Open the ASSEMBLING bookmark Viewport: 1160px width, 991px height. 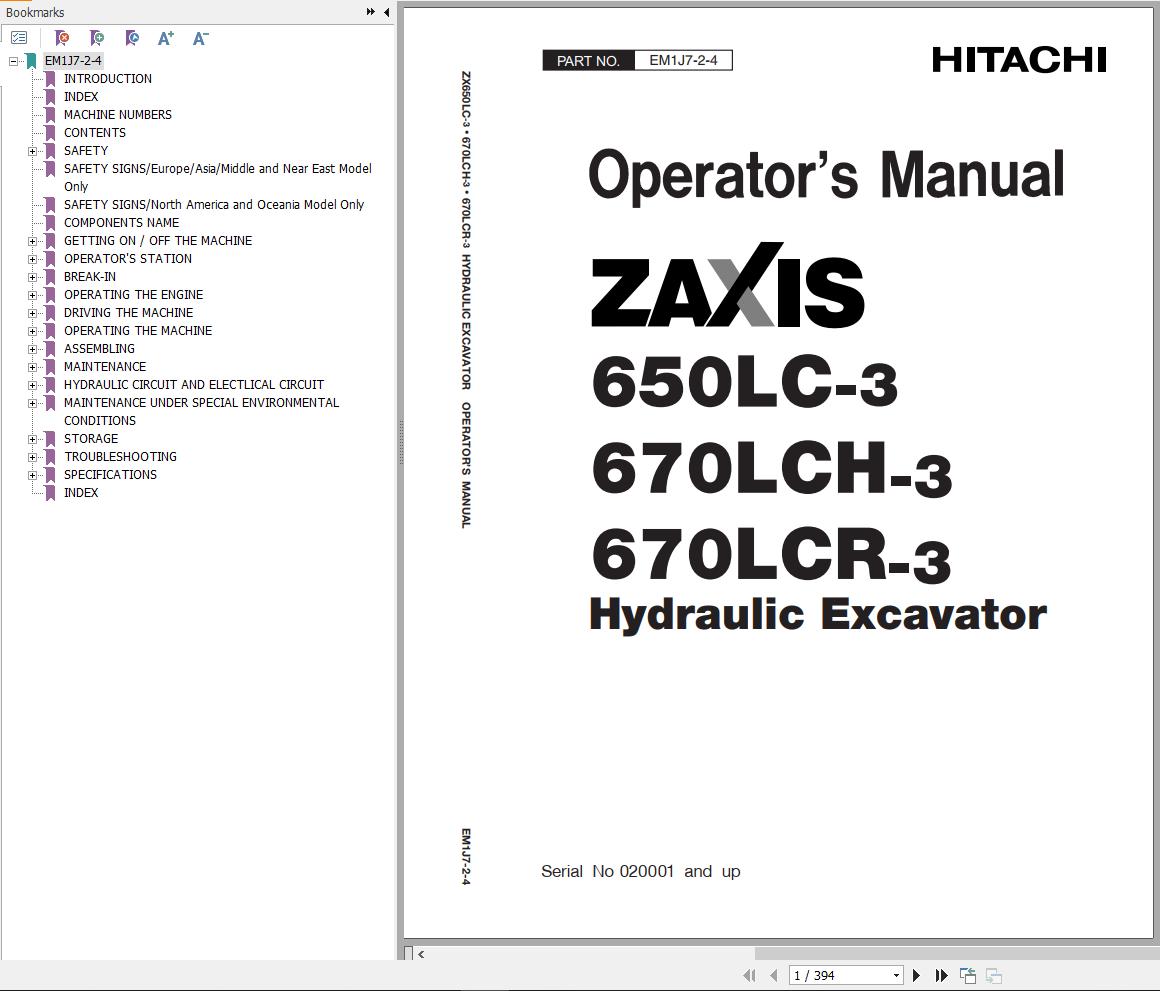(99, 348)
